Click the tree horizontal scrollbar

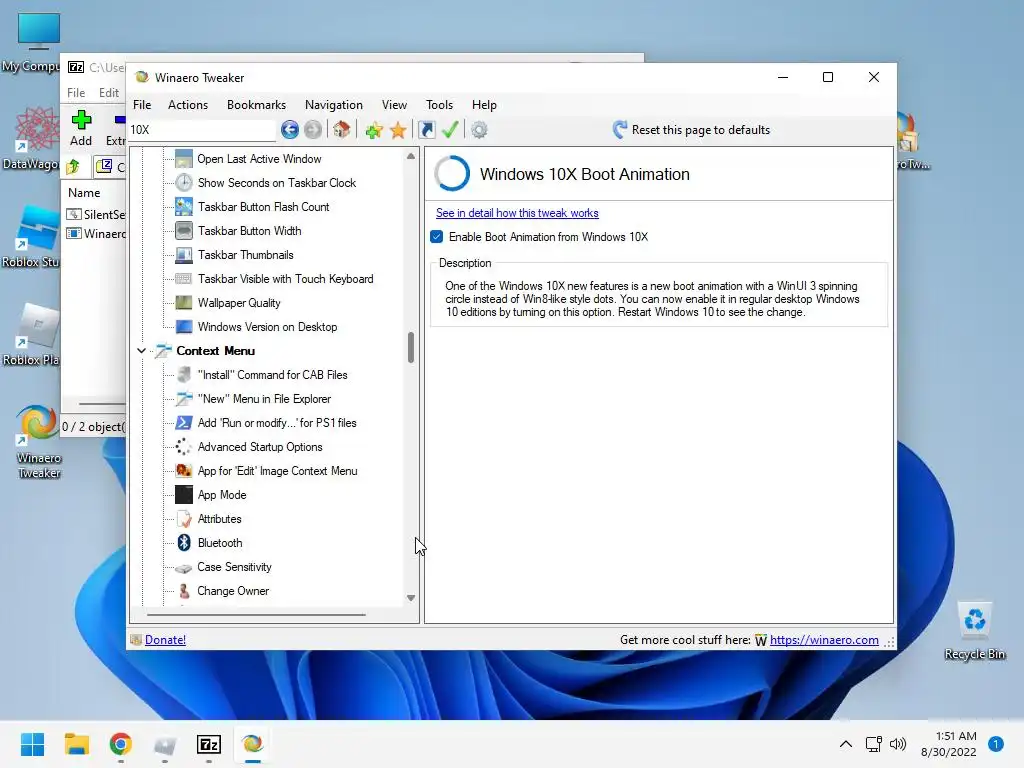[256, 615]
